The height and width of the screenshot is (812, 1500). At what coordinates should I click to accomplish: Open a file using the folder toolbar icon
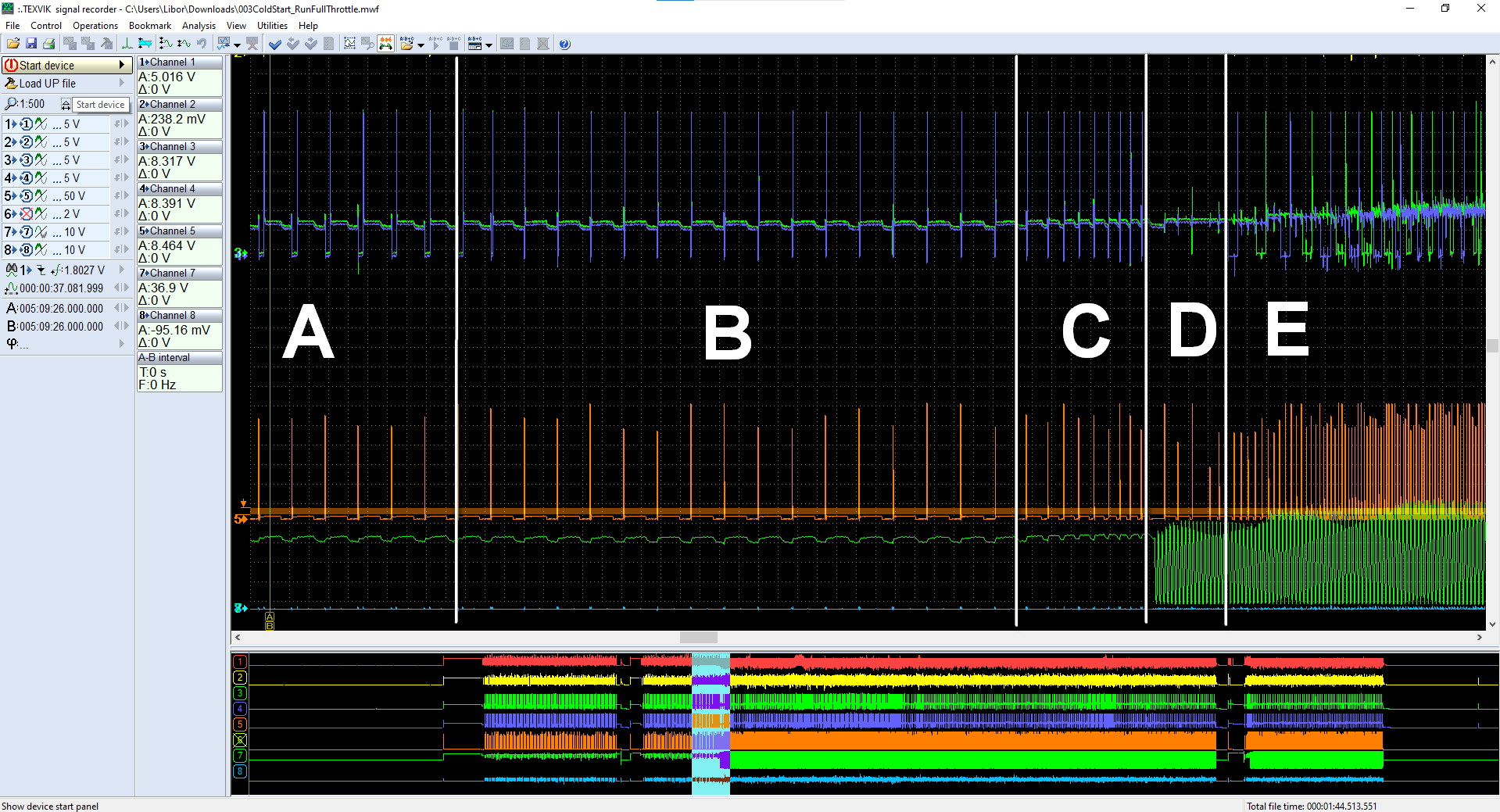pyautogui.click(x=13, y=44)
